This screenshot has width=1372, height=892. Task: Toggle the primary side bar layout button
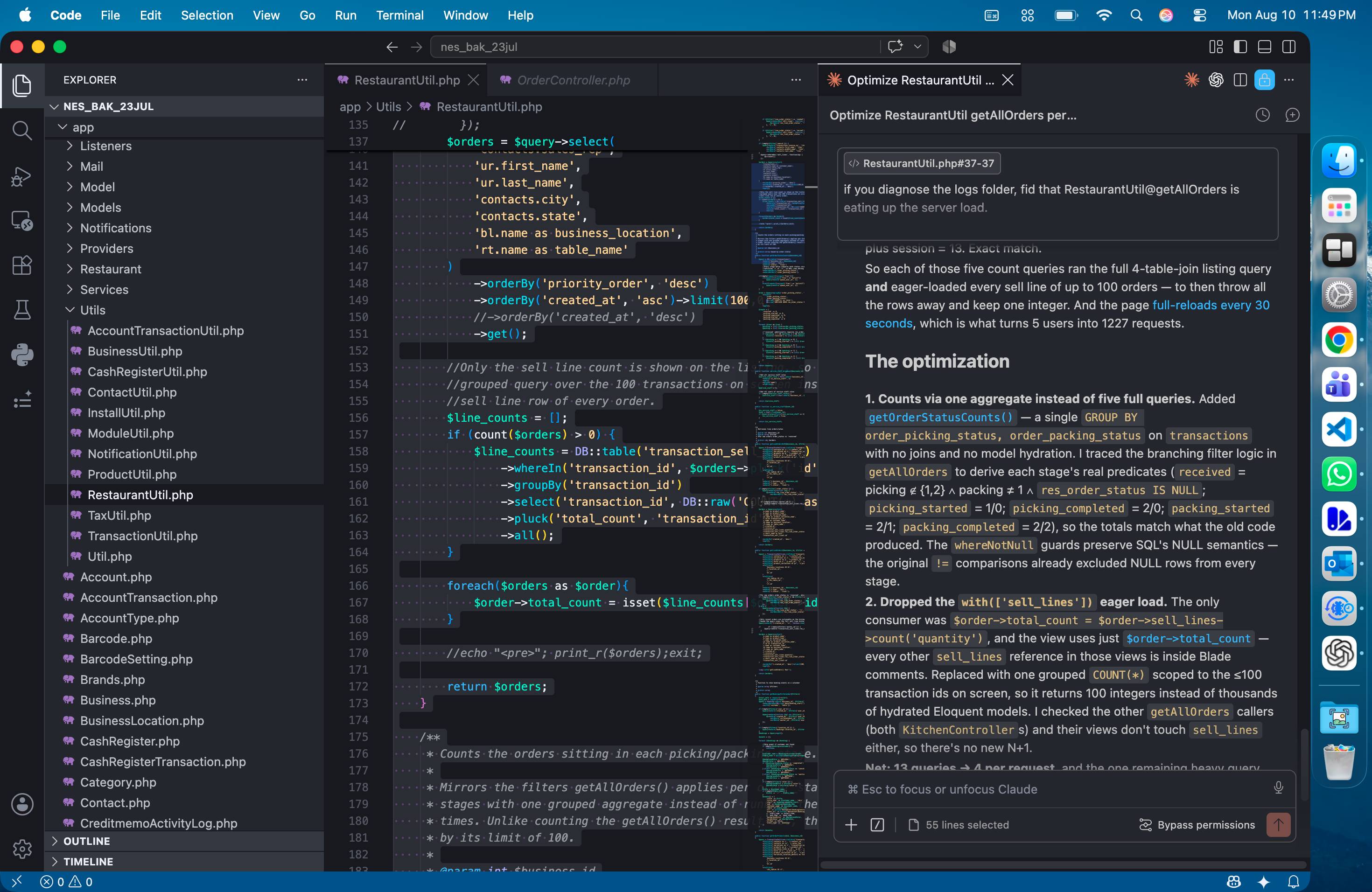pyautogui.click(x=1240, y=47)
